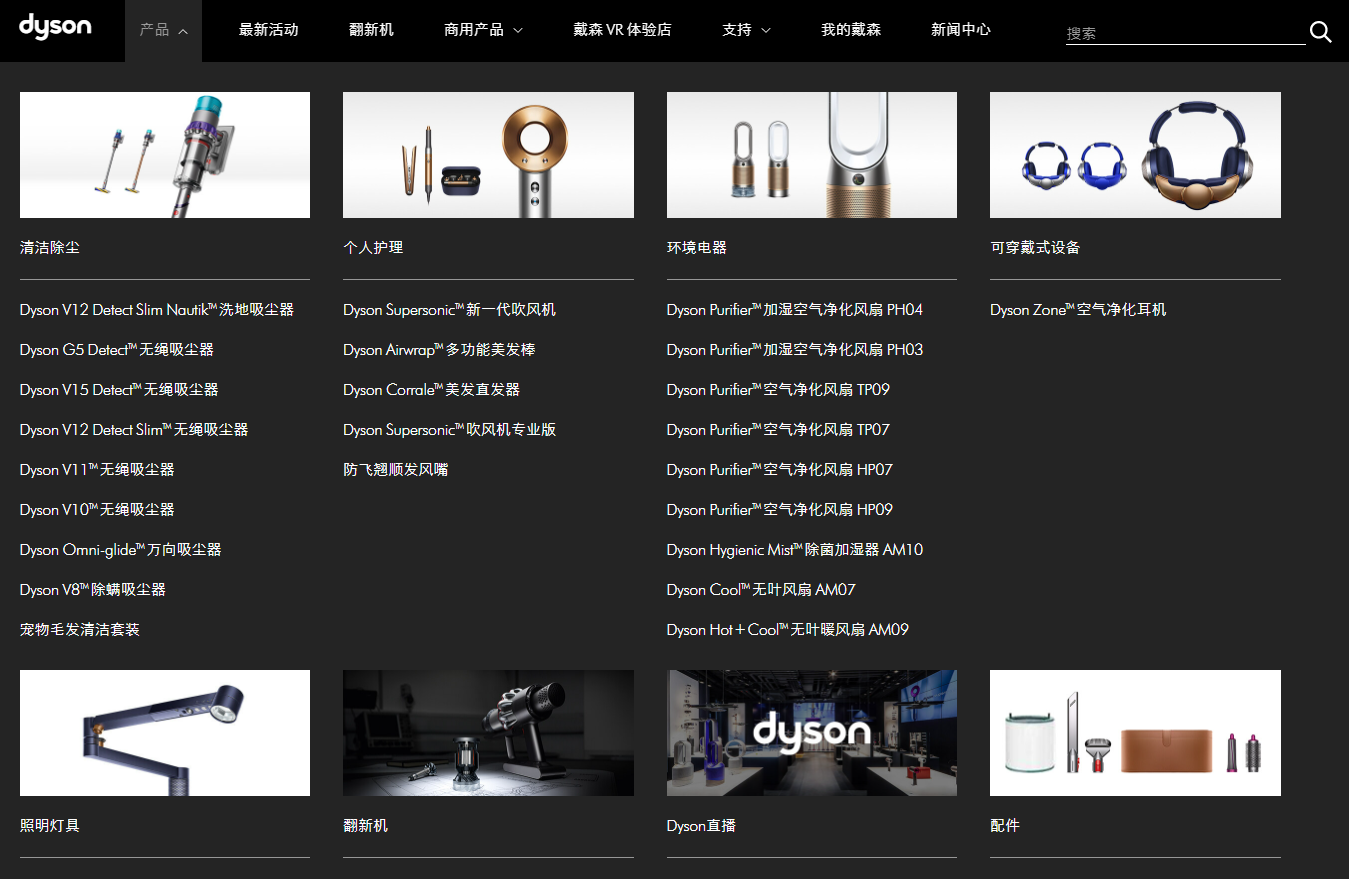Open the 可穿戴式设备 category heading
Image resolution: width=1349 pixels, height=879 pixels.
(1035, 247)
